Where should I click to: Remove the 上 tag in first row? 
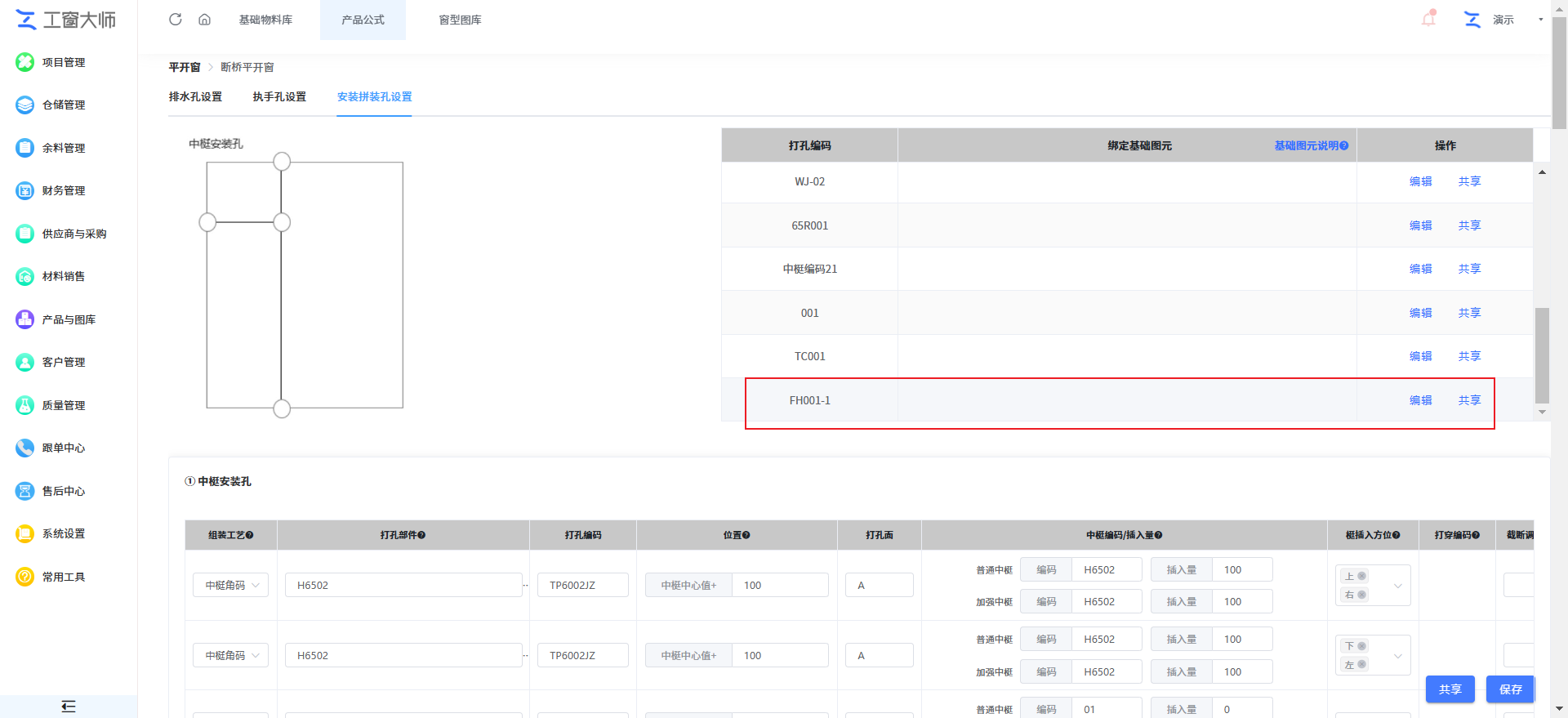1361,577
